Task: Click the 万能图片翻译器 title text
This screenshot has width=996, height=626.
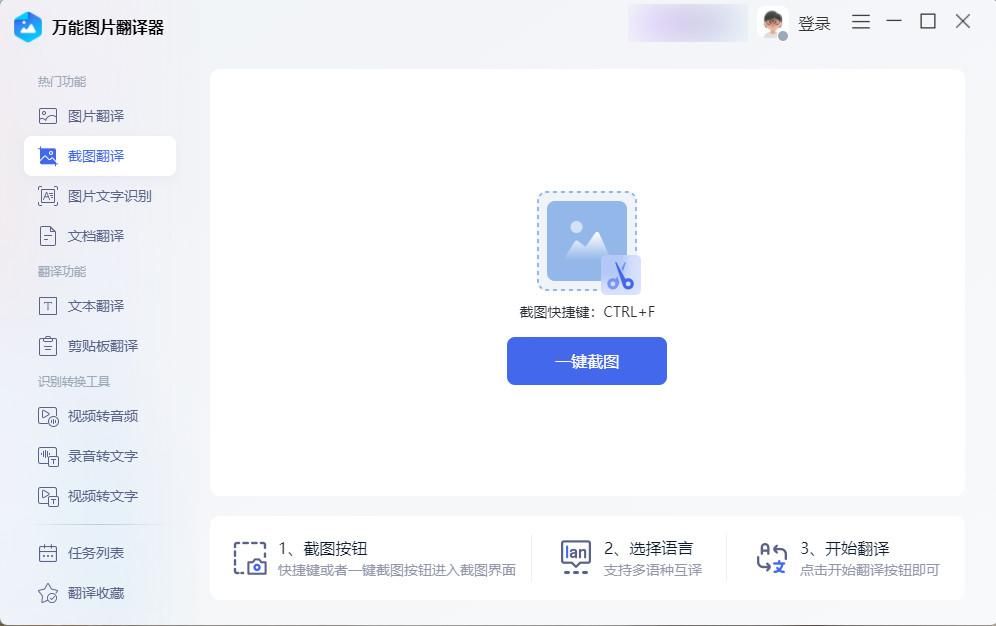Action: [x=108, y=27]
